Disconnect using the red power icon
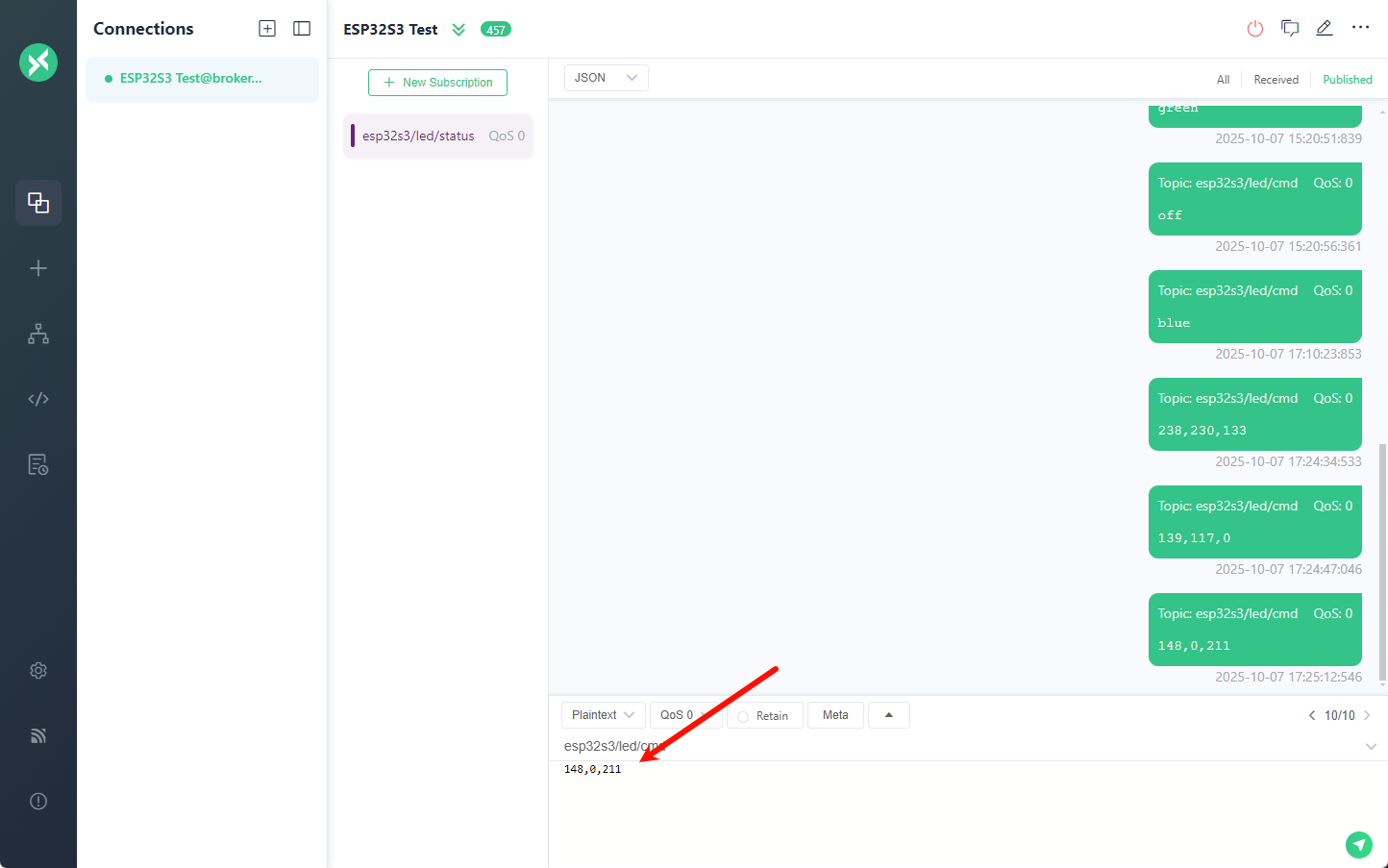Screen dimensions: 1388x868 click(x=1254, y=29)
